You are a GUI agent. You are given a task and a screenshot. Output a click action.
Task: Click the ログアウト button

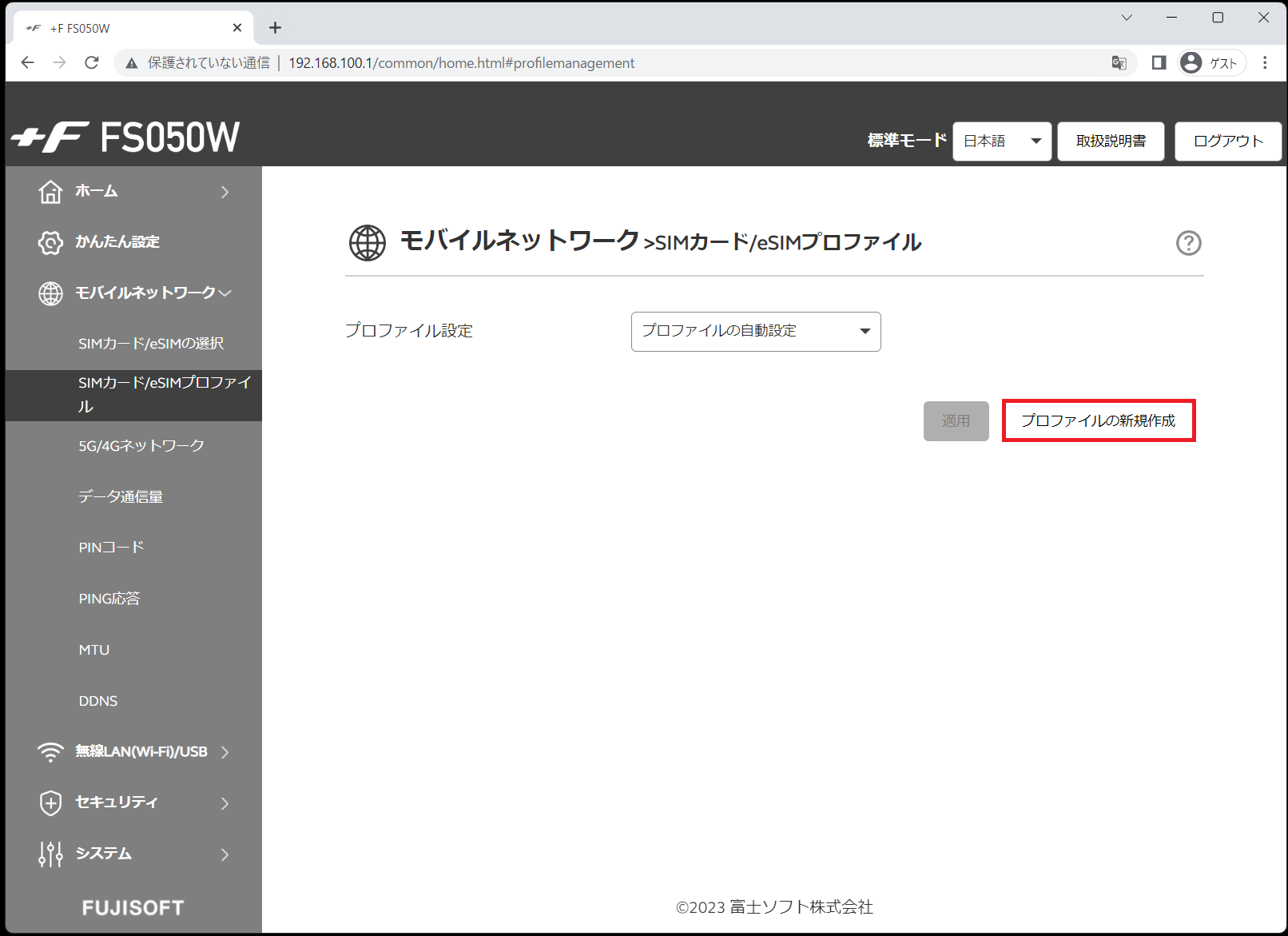click(x=1228, y=141)
